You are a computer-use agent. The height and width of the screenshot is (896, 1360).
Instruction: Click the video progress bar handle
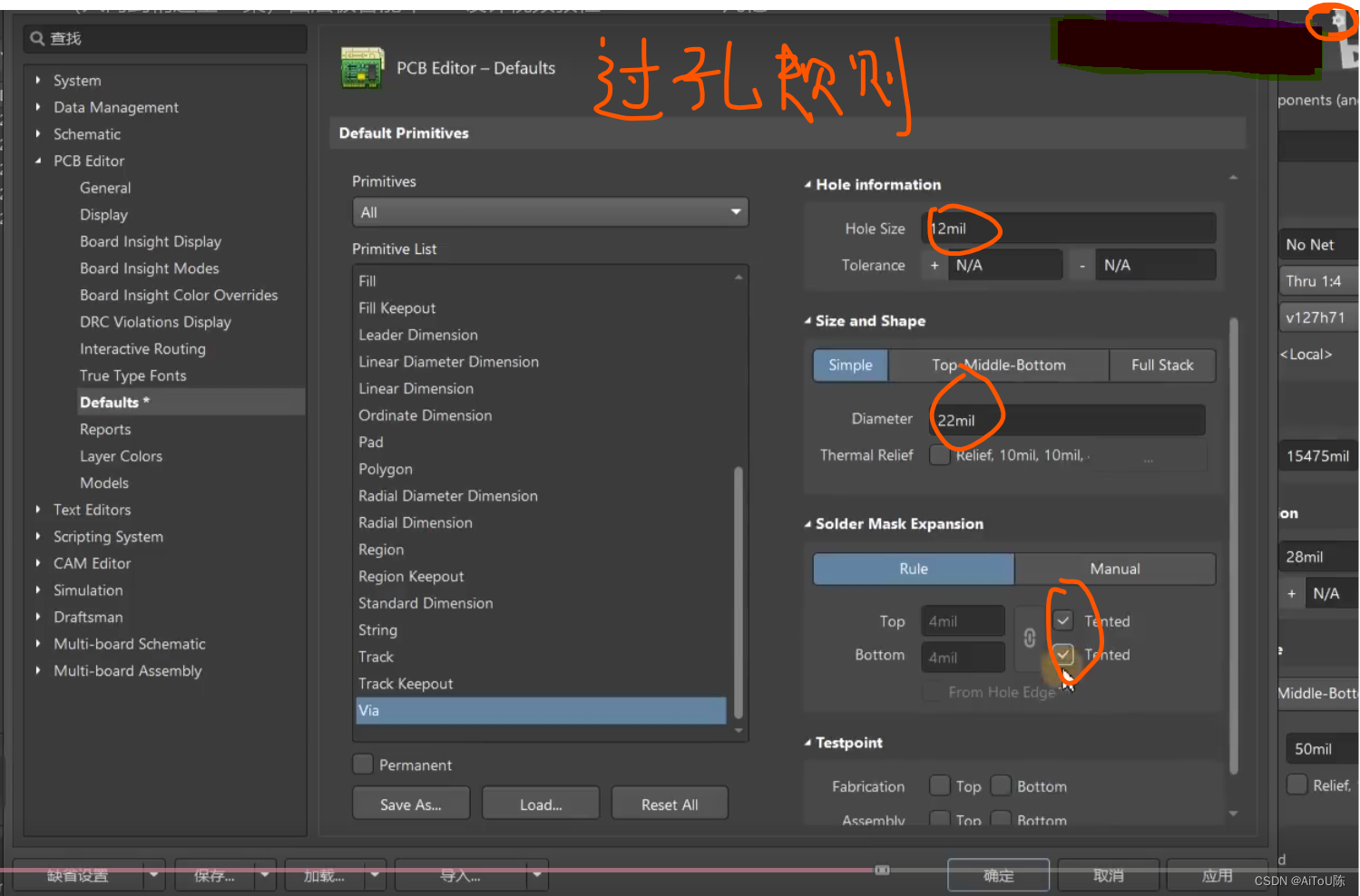click(882, 870)
